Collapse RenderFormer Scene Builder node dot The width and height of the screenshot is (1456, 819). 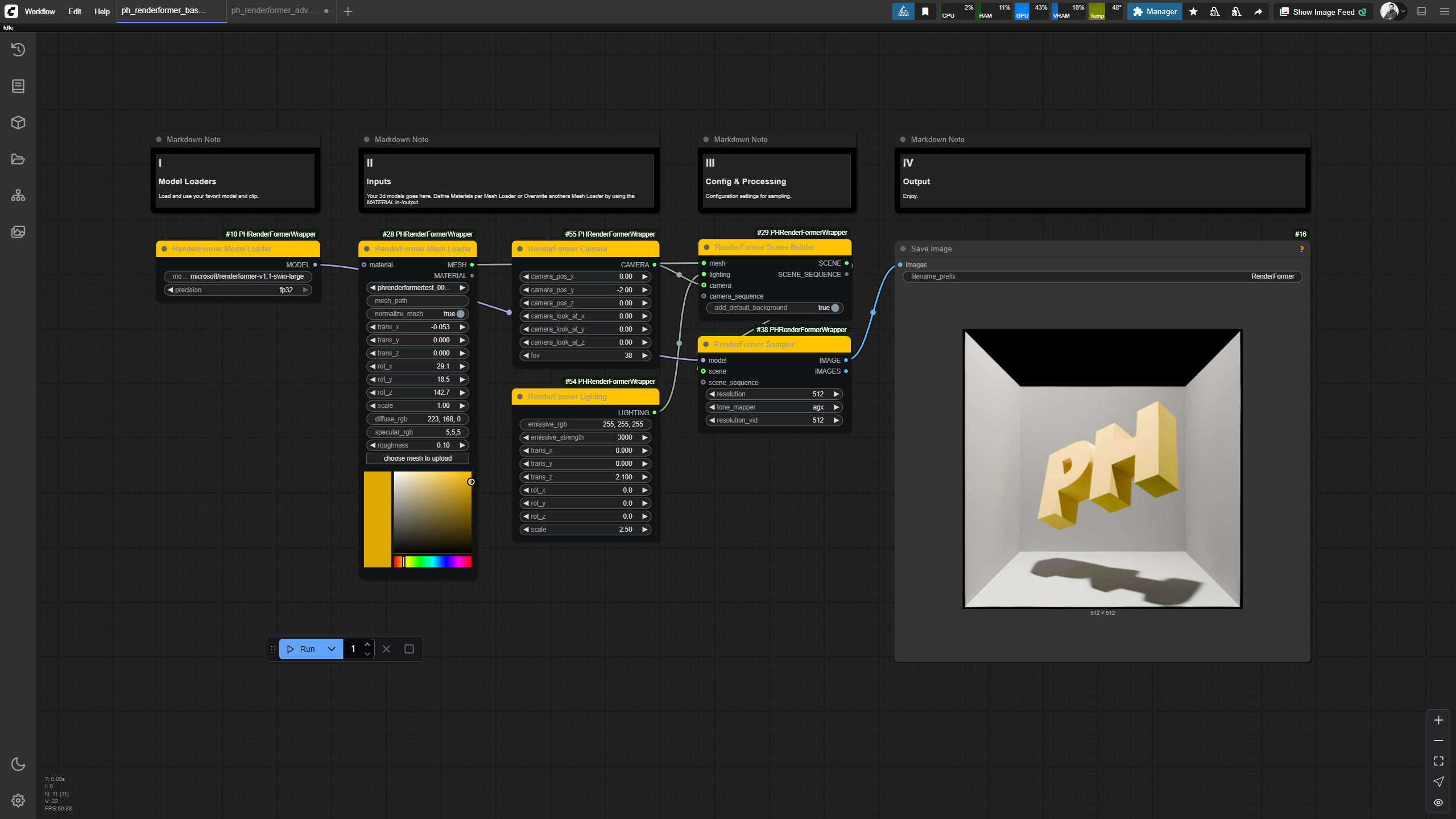[x=706, y=247]
